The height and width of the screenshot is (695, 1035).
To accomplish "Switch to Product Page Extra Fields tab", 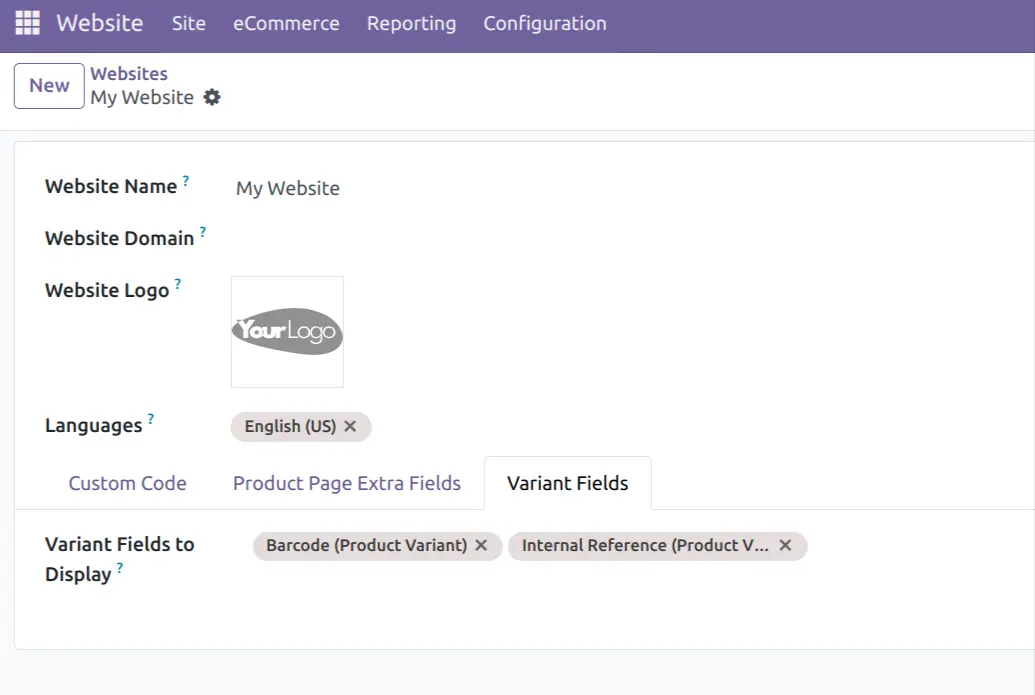I will (x=346, y=483).
